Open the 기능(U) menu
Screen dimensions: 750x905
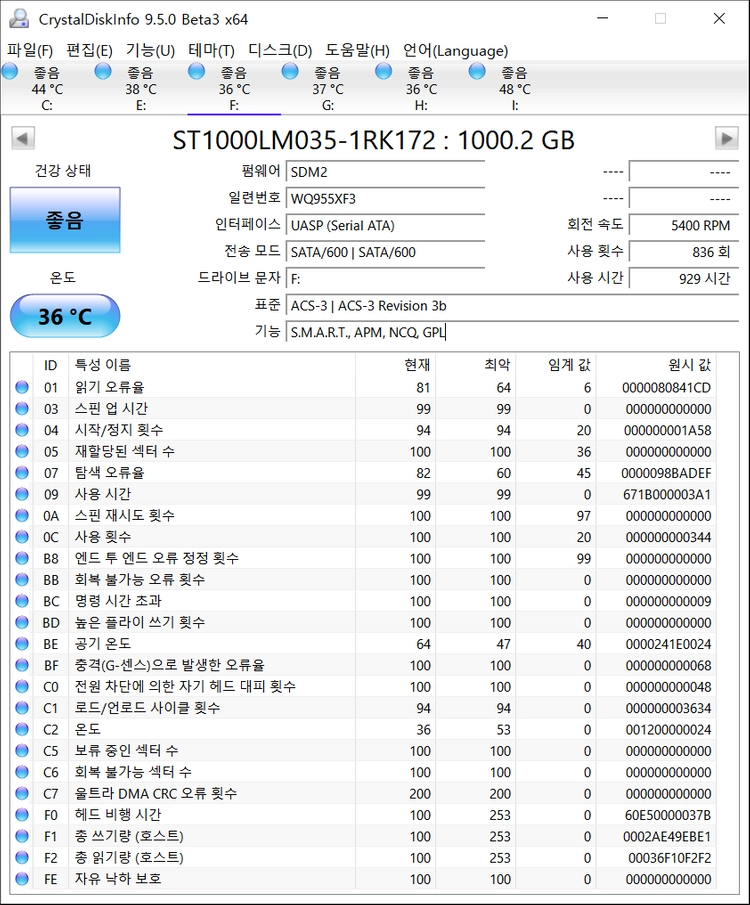[x=150, y=51]
